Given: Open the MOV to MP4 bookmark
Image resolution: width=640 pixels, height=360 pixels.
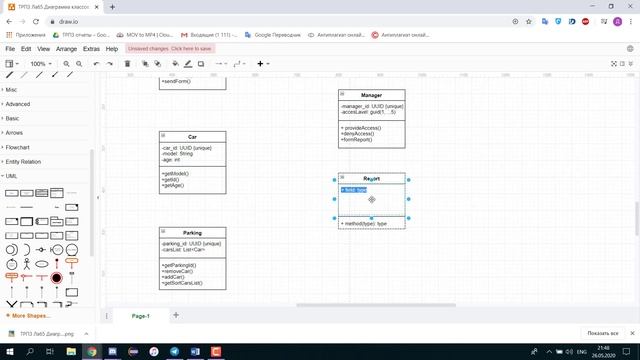Looking at the screenshot, I should (145, 35).
